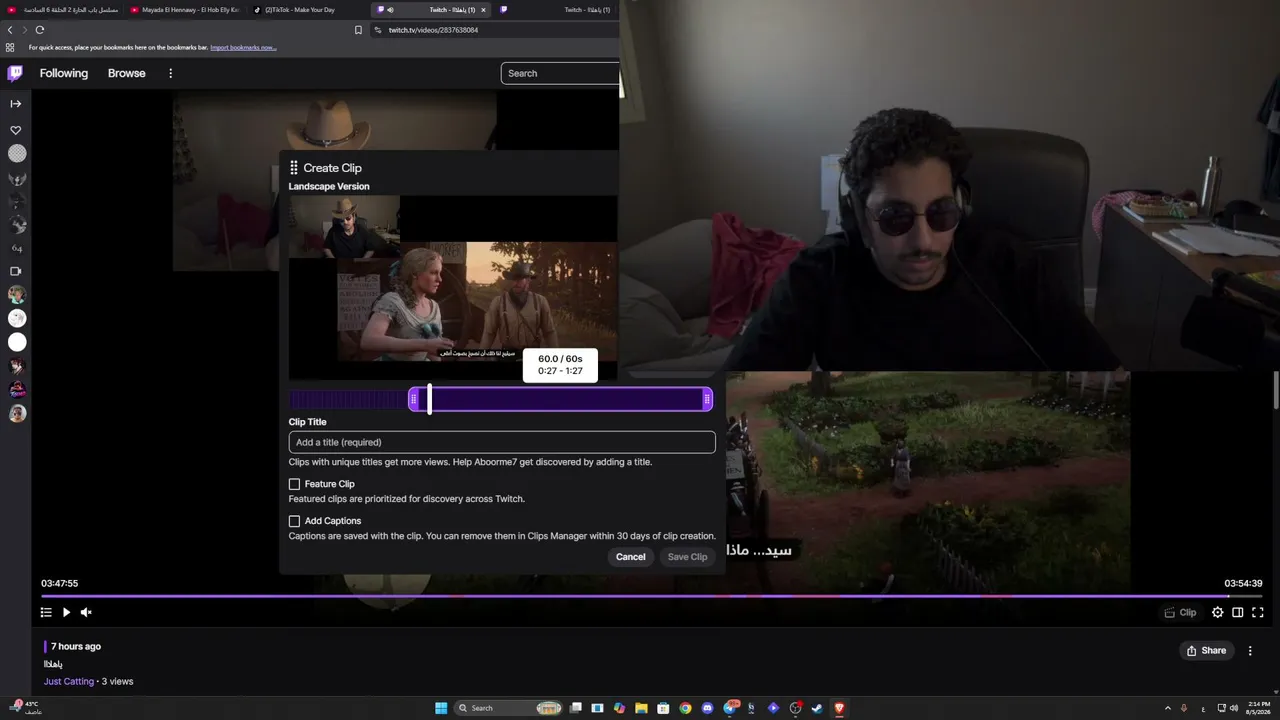Enter fullscreen in the video player

coord(1258,612)
